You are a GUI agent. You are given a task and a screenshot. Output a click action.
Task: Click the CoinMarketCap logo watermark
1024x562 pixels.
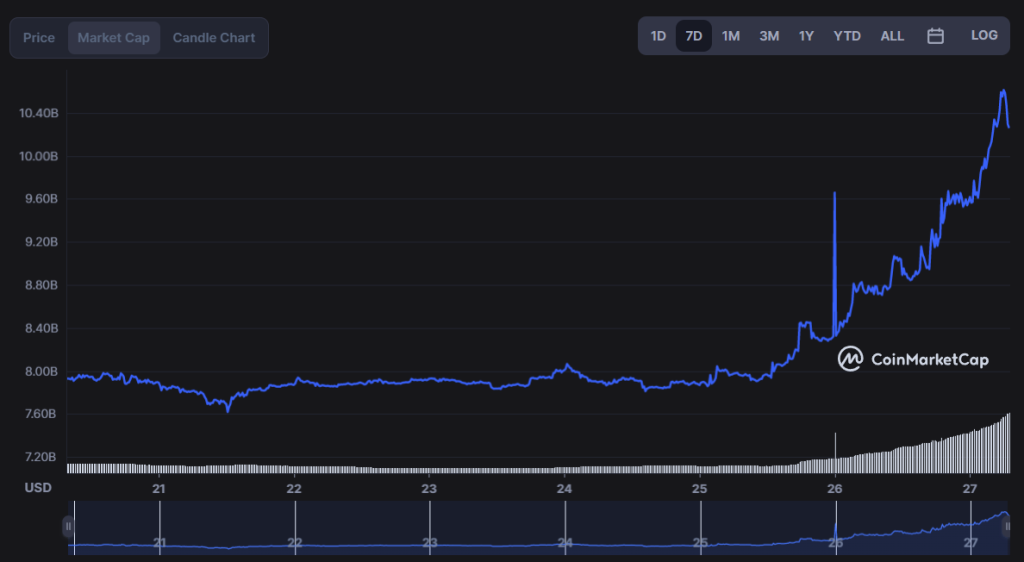click(913, 359)
